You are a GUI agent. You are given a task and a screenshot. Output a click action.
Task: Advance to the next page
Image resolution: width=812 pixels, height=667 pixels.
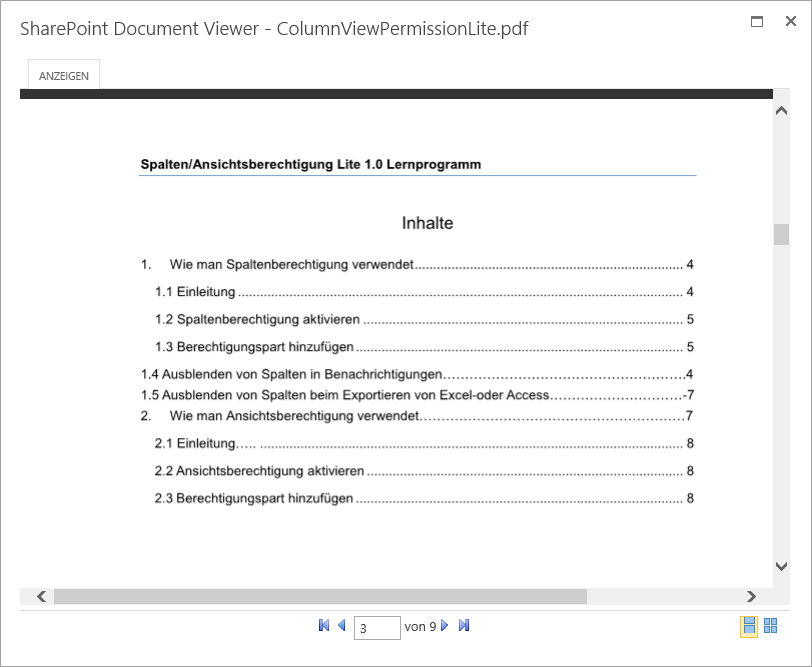pos(445,626)
